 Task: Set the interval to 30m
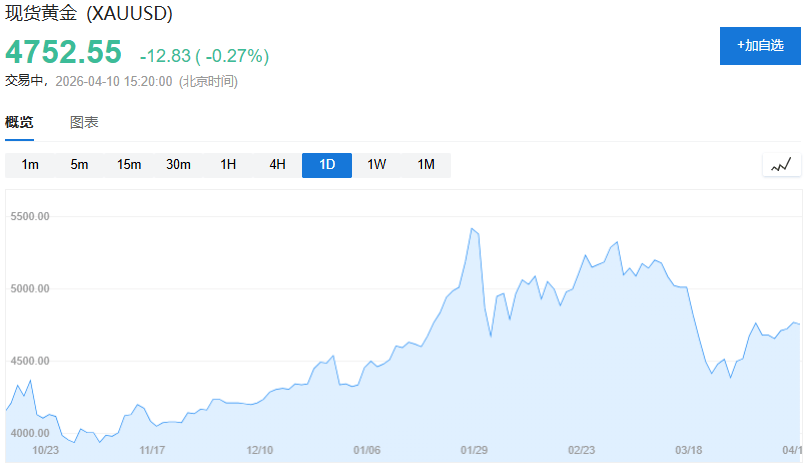178,165
